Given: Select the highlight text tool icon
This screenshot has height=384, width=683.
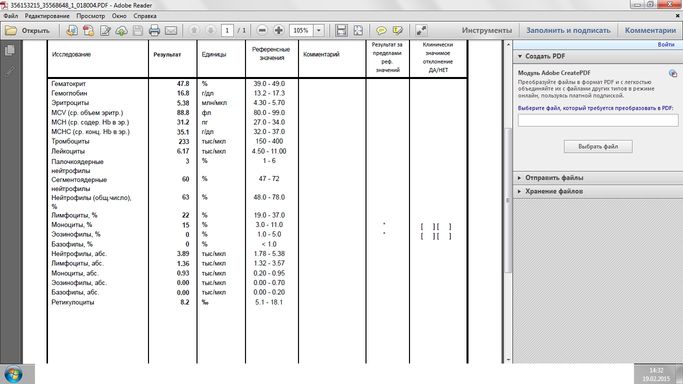Looking at the screenshot, I should (x=398, y=30).
